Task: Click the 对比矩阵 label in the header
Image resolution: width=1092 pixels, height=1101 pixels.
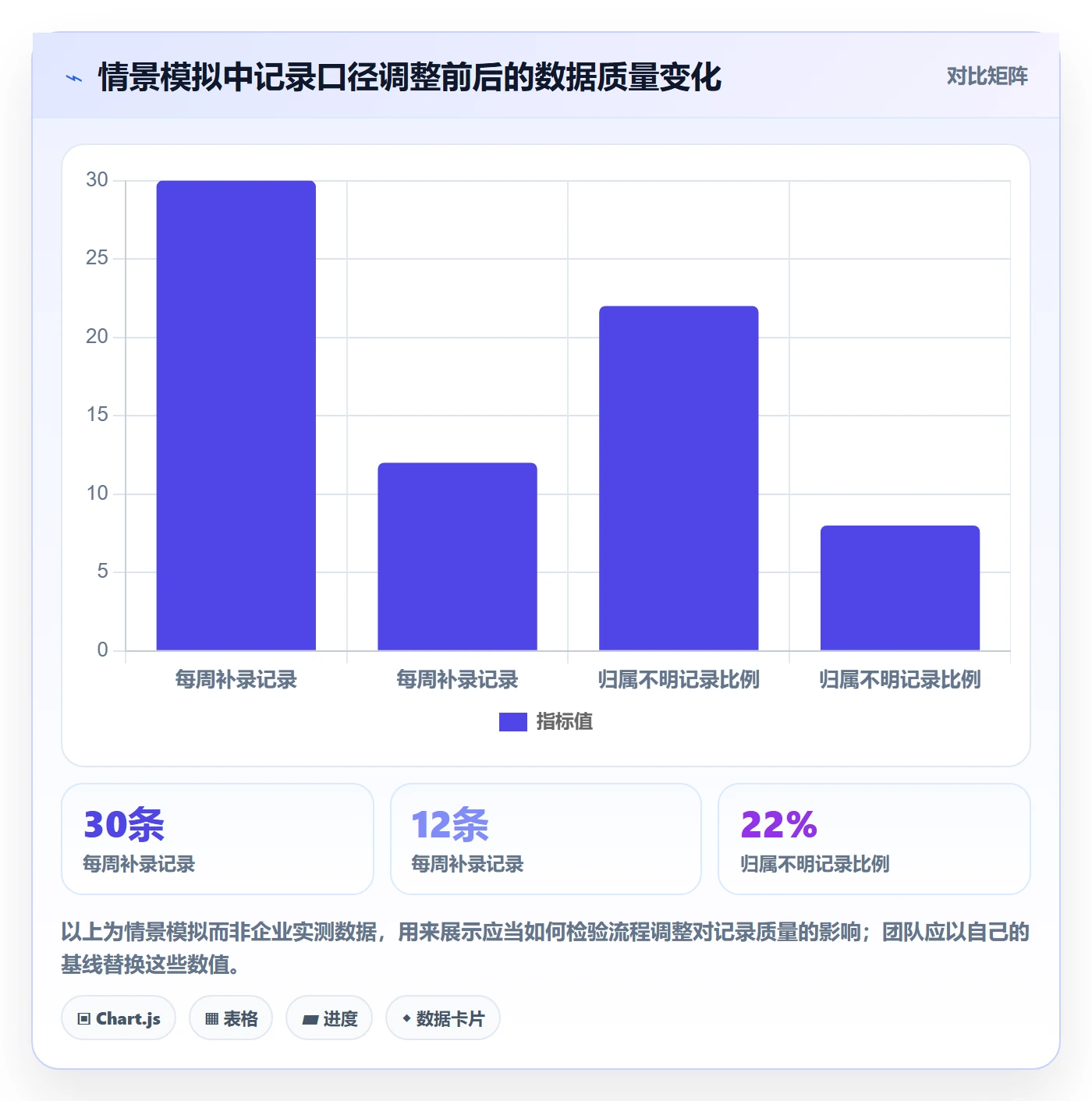Action: (x=987, y=76)
